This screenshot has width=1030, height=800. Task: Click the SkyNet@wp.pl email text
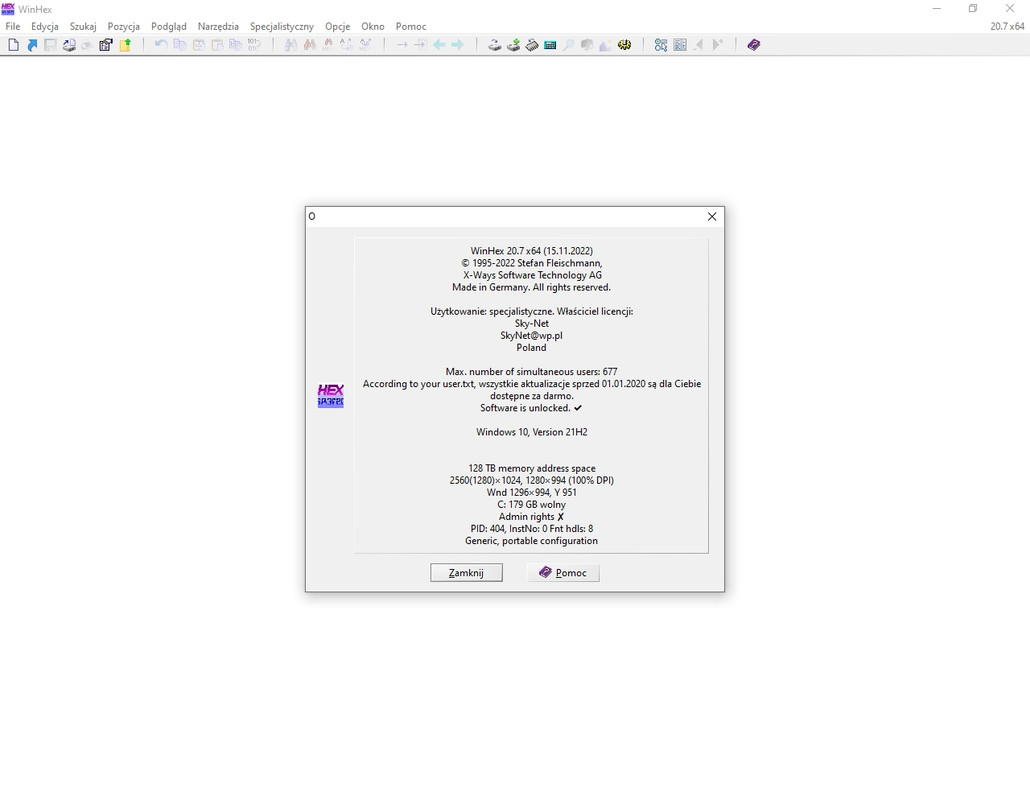tap(531, 336)
